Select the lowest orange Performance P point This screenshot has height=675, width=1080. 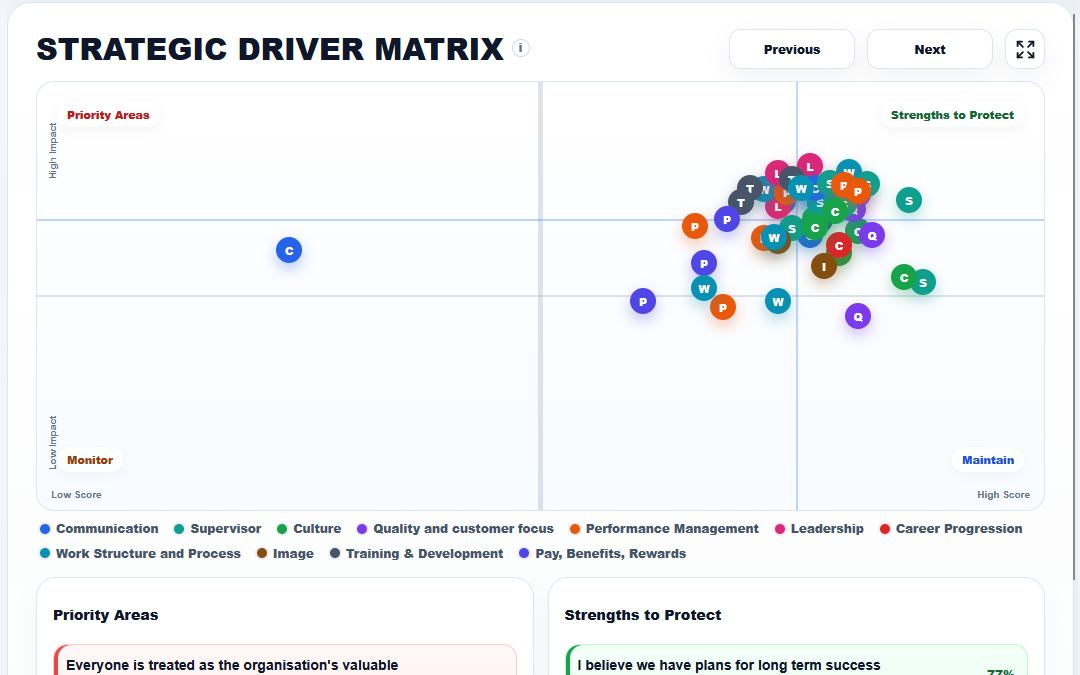[x=723, y=308]
